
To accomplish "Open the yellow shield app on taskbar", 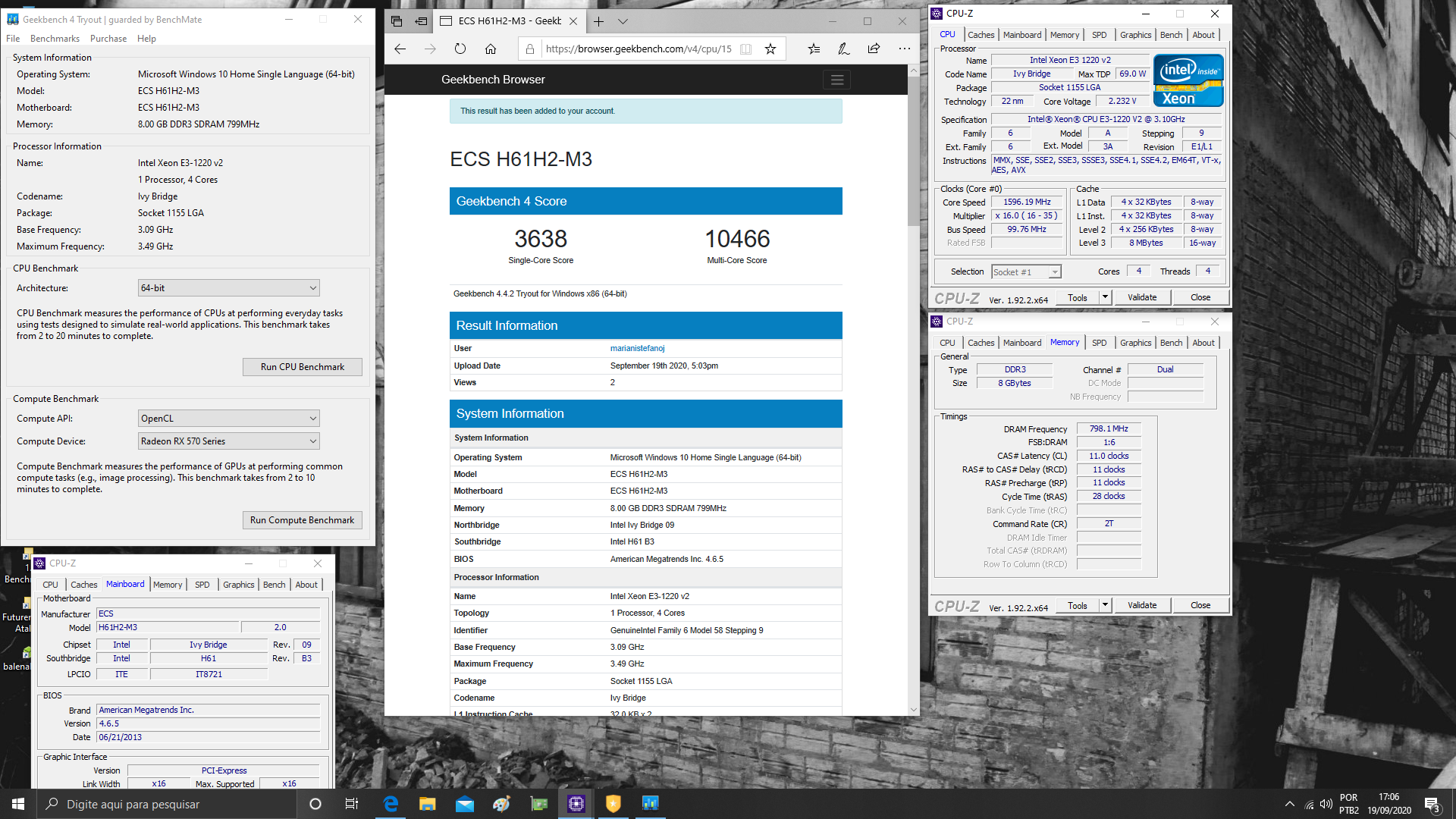I will [x=613, y=804].
